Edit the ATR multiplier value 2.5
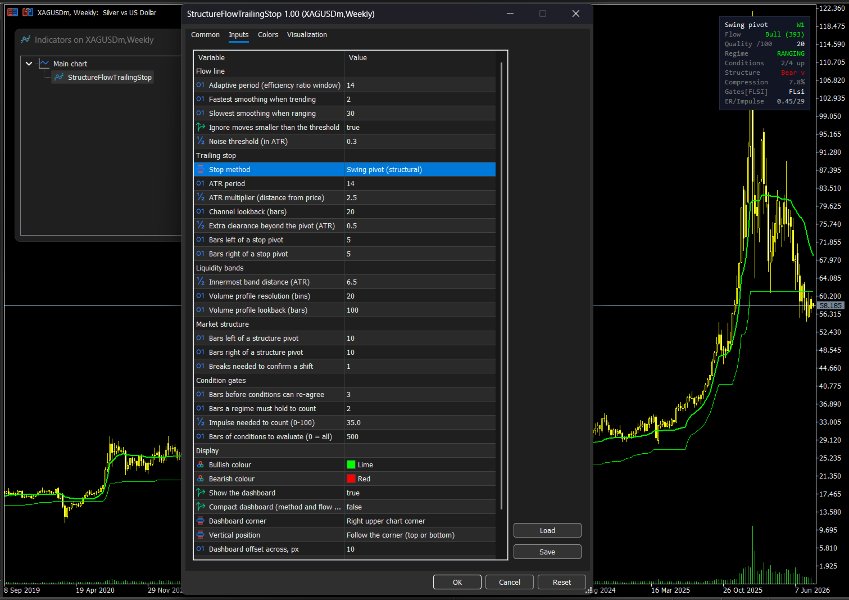The width and height of the screenshot is (849, 600). 420,198
